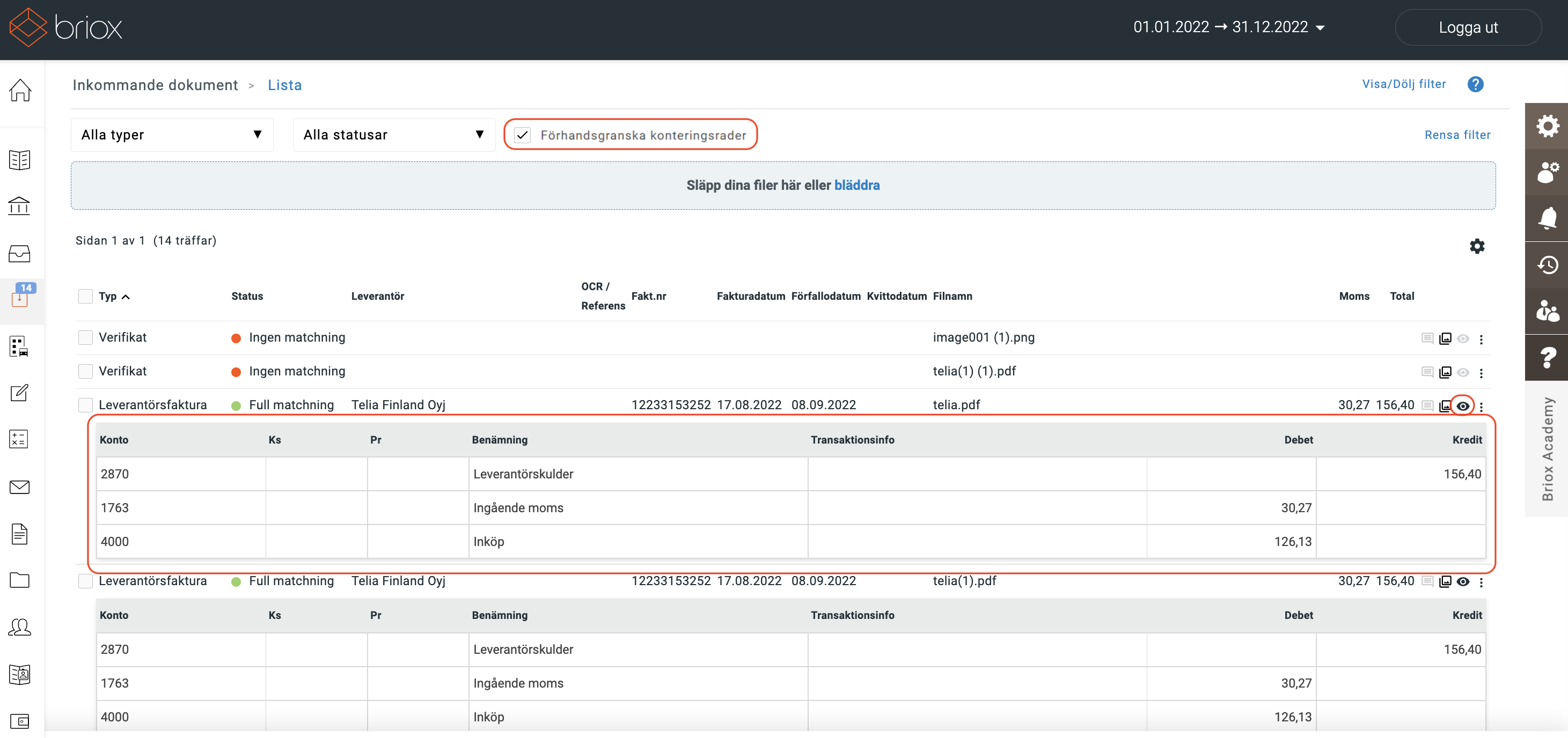
Task: Toggle eye preview for telia(1).pdf row
Action: (x=1463, y=581)
